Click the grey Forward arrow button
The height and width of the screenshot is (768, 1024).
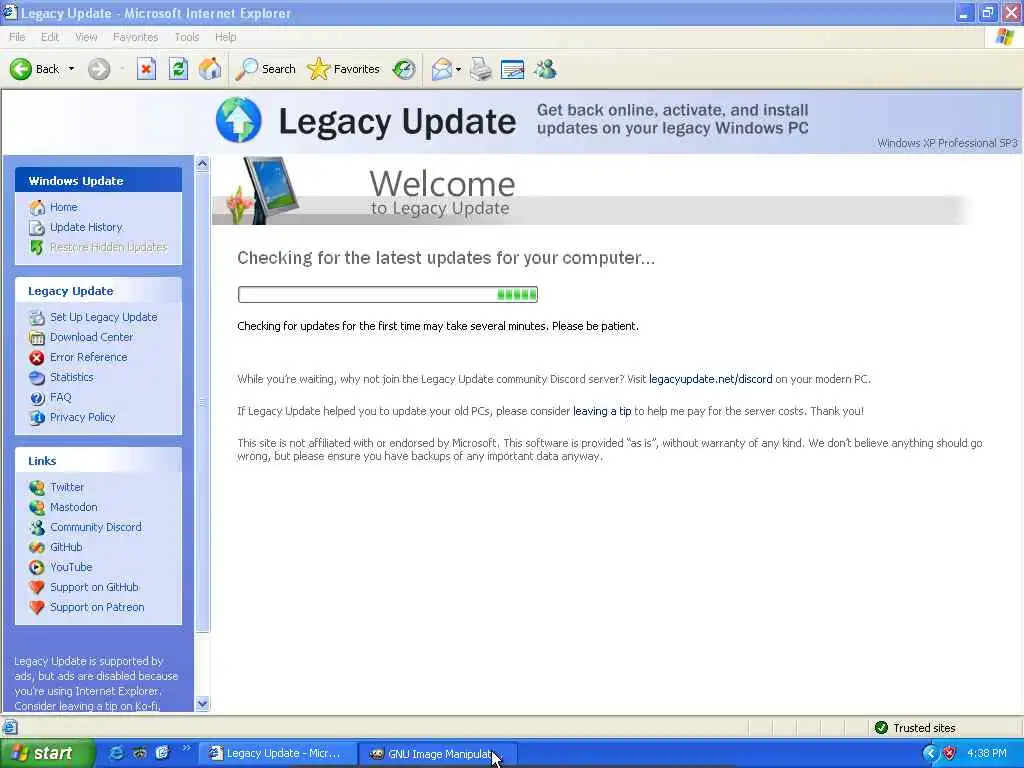point(99,69)
